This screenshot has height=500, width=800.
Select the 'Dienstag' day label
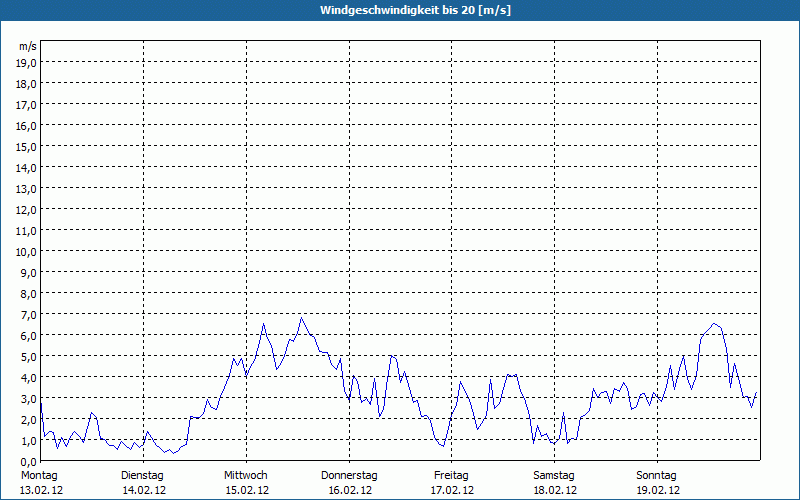pos(142,476)
